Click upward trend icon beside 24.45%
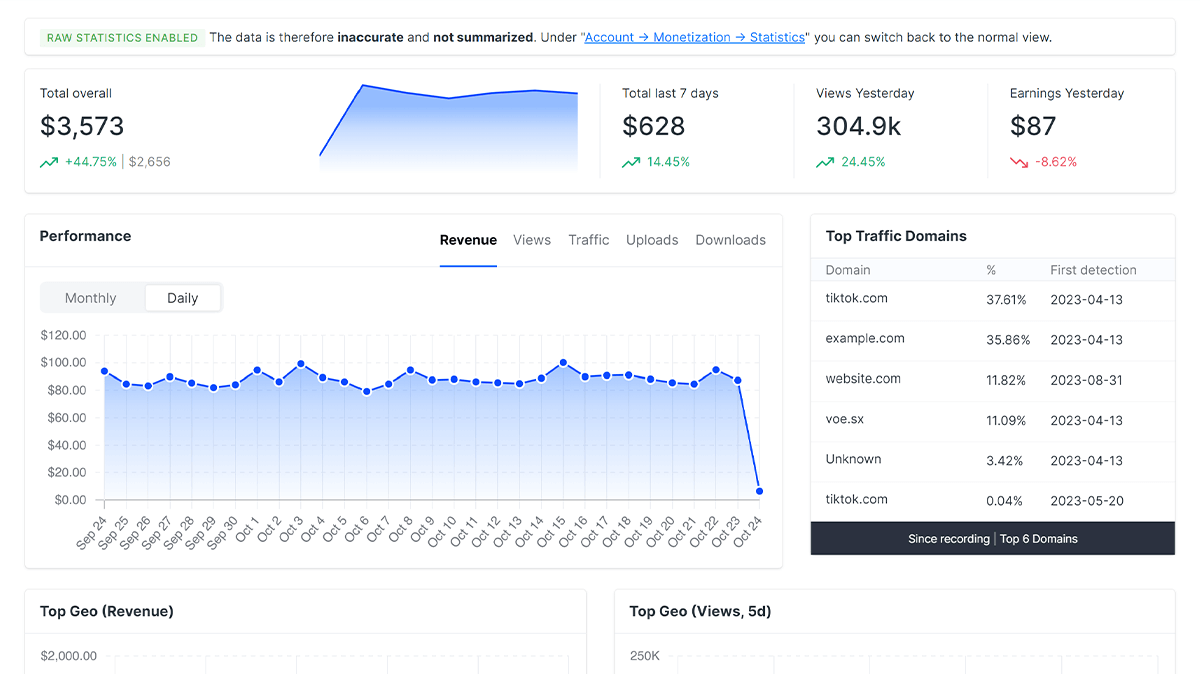Image resolution: width=1200 pixels, height=674 pixels. pyautogui.click(x=825, y=162)
